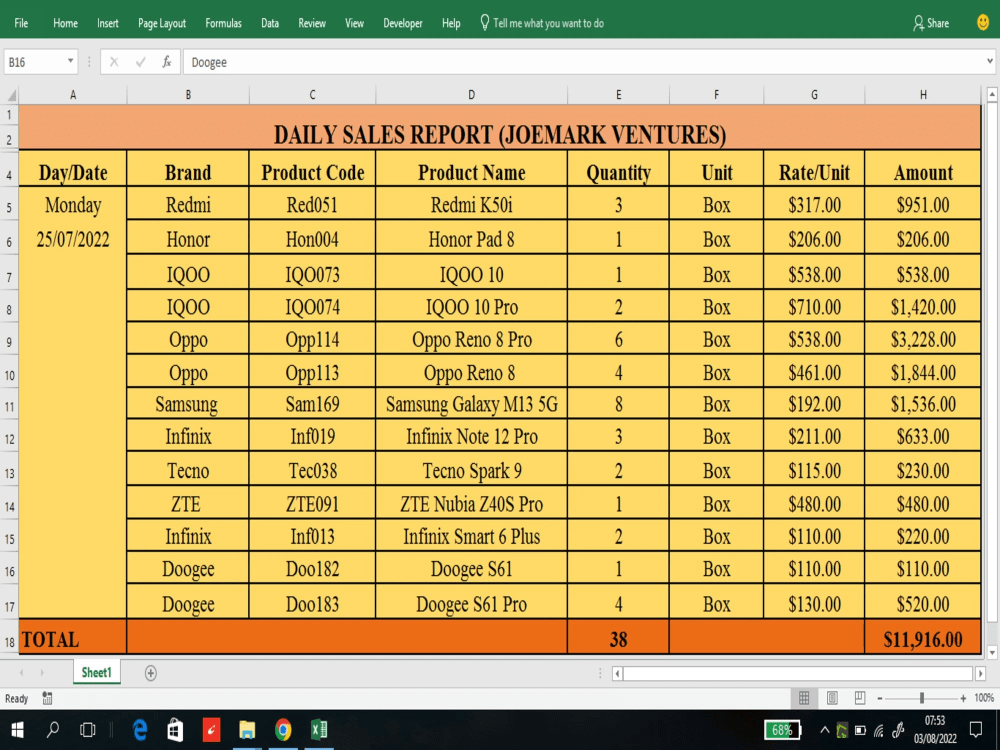Open Task View on the taskbar
Screen dimensions: 1000x750
click(x=87, y=730)
